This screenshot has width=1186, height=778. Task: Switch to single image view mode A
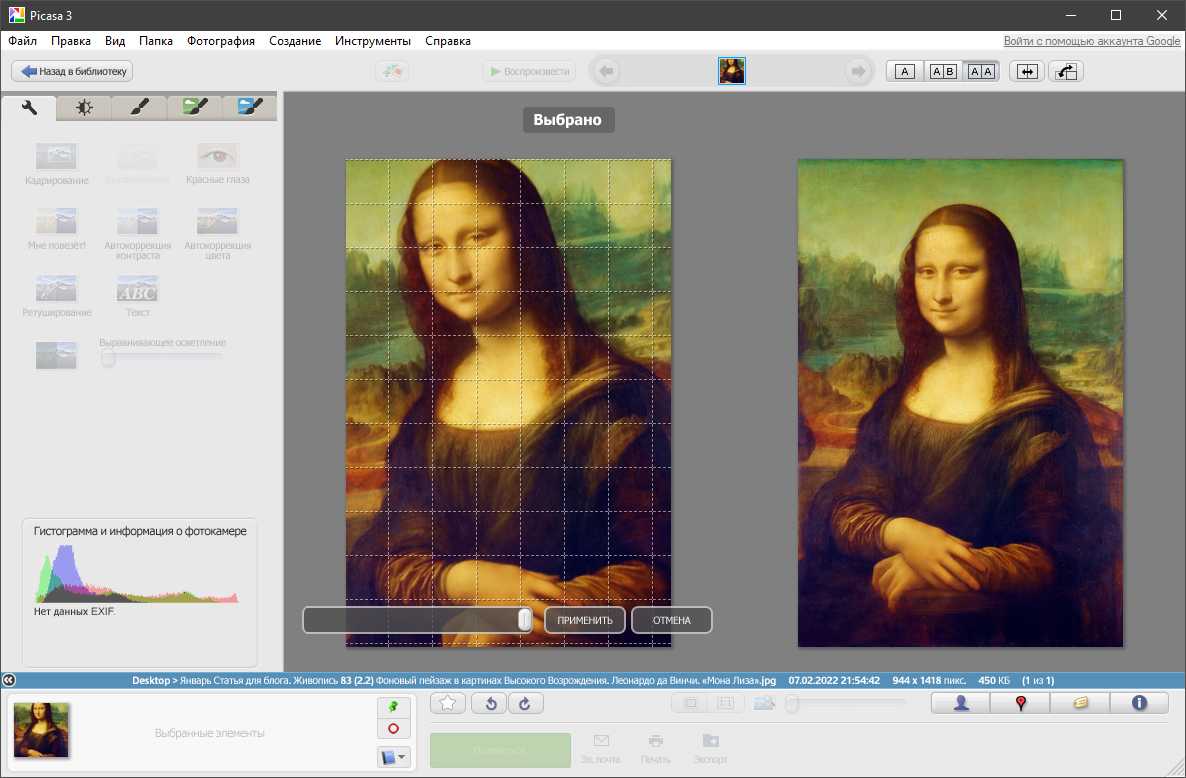click(x=905, y=72)
